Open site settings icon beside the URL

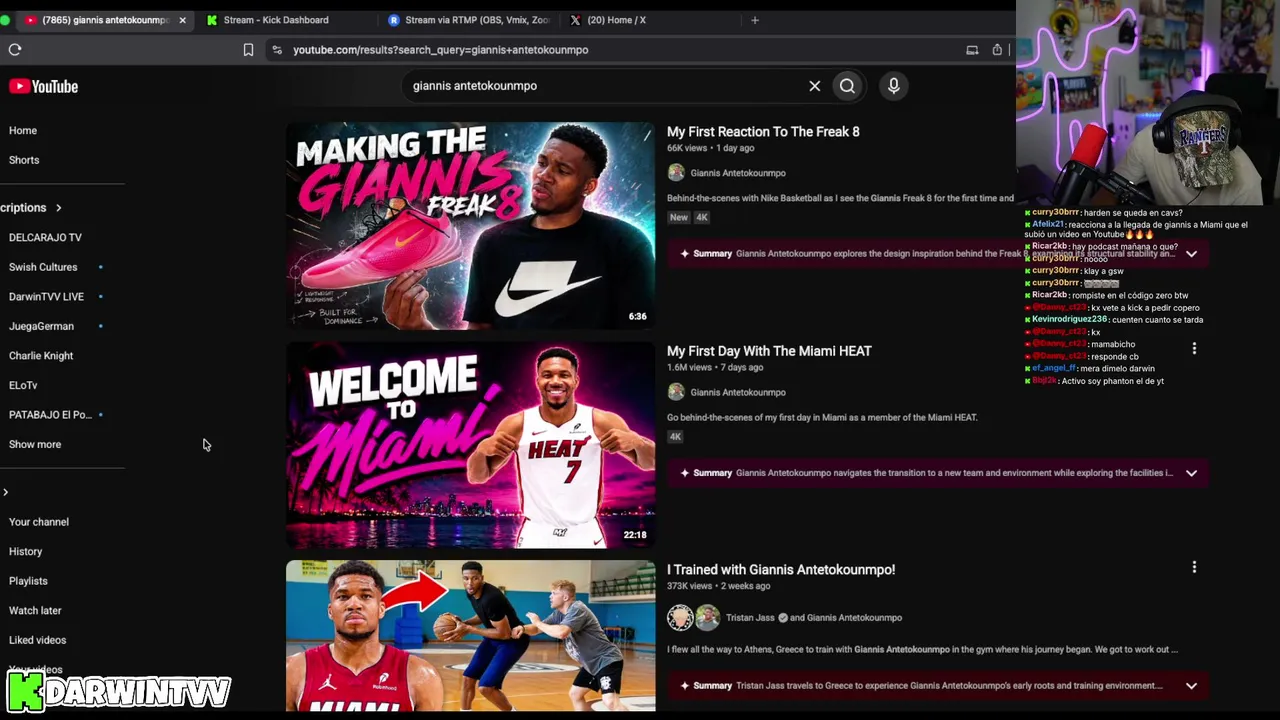tap(277, 50)
